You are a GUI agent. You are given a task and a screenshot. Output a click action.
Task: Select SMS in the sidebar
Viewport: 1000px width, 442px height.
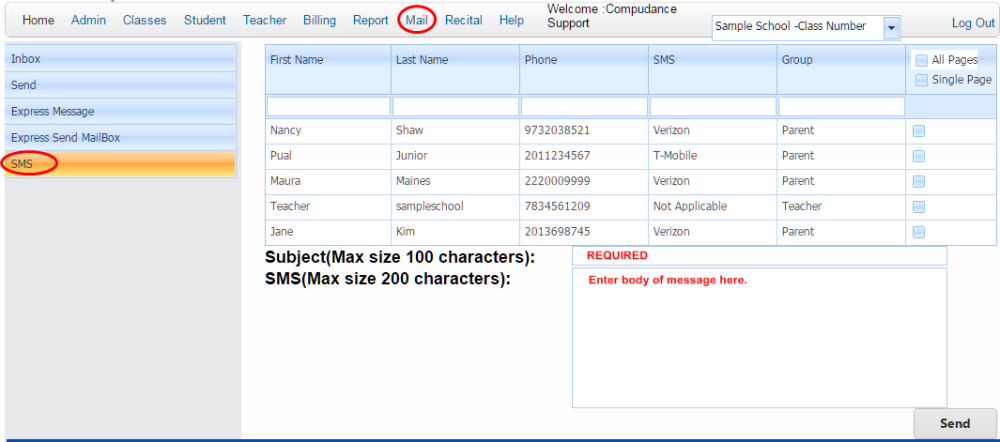coord(121,164)
